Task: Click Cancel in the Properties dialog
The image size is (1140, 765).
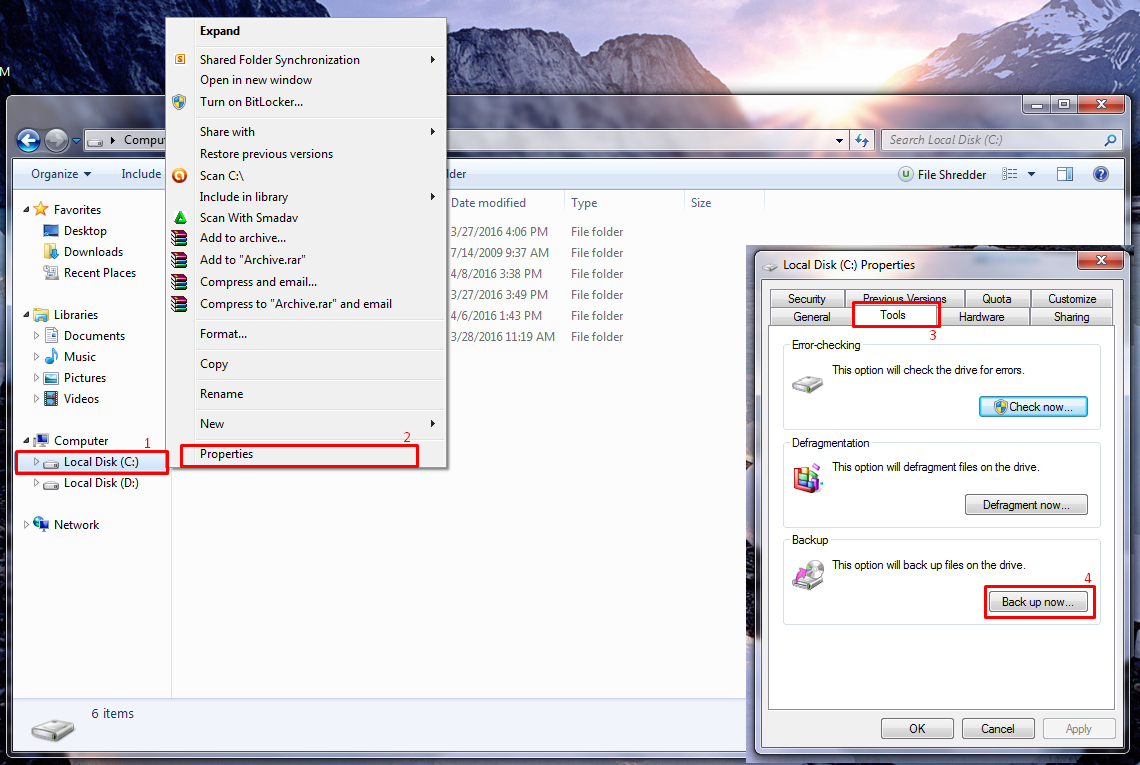Action: coord(997,729)
